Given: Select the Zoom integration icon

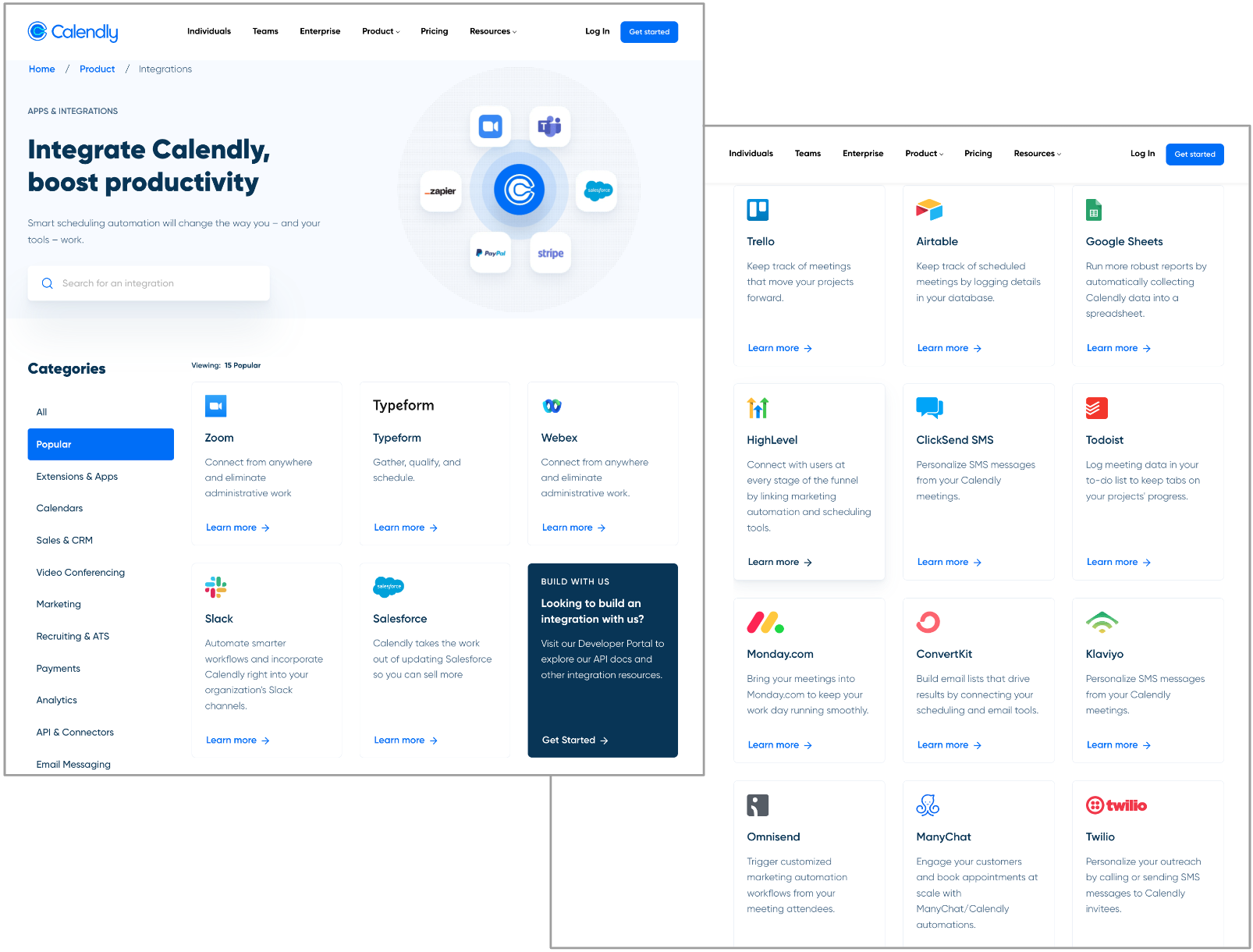Looking at the screenshot, I should [215, 406].
